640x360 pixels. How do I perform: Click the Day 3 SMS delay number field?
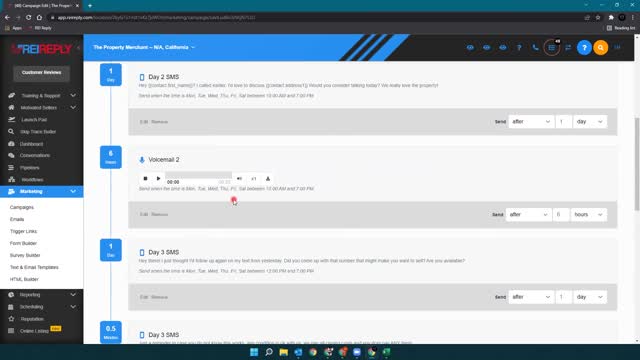point(563,297)
